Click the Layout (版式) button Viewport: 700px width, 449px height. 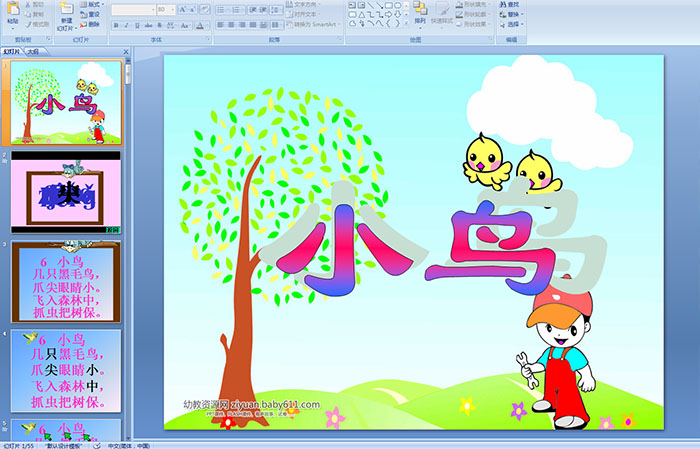pos(92,4)
